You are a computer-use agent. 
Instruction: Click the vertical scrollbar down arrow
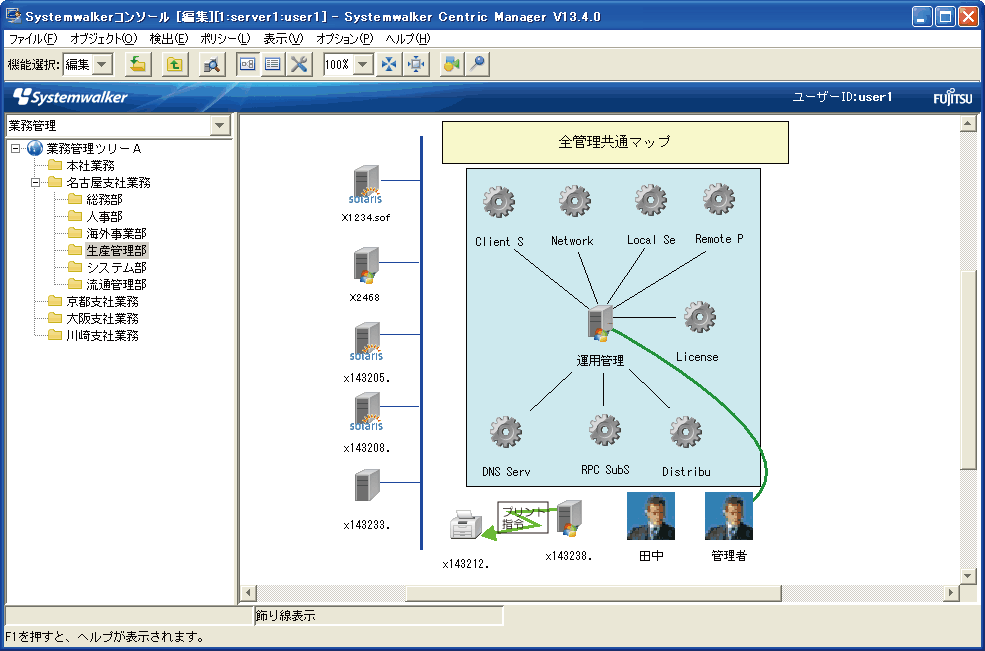pyautogui.click(x=967, y=576)
